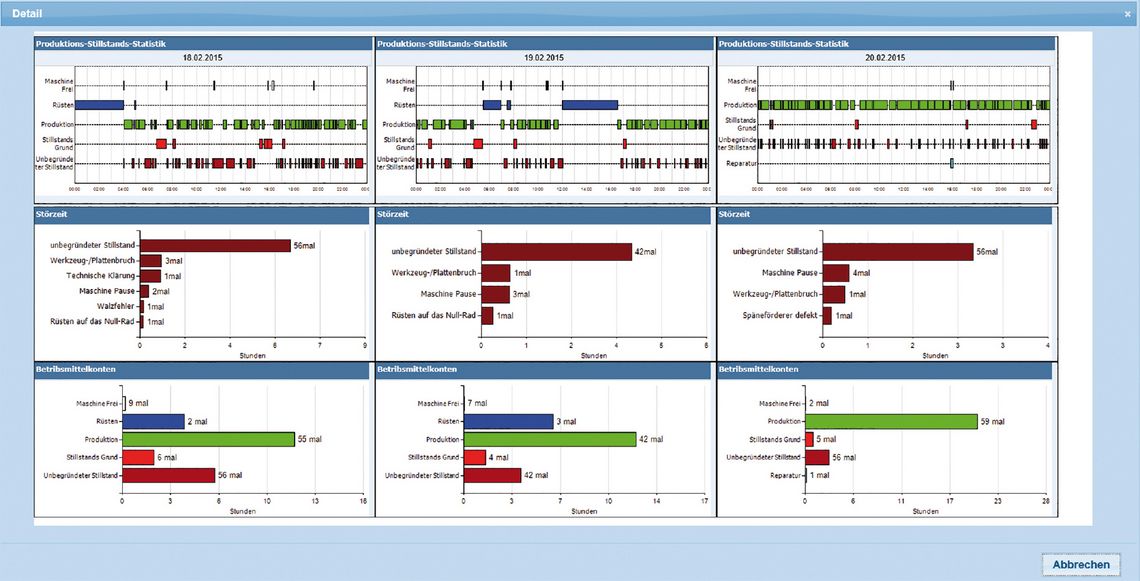Click the green Produktion bar labeled 59 mal
The width and height of the screenshot is (1140, 581).
click(x=891, y=421)
